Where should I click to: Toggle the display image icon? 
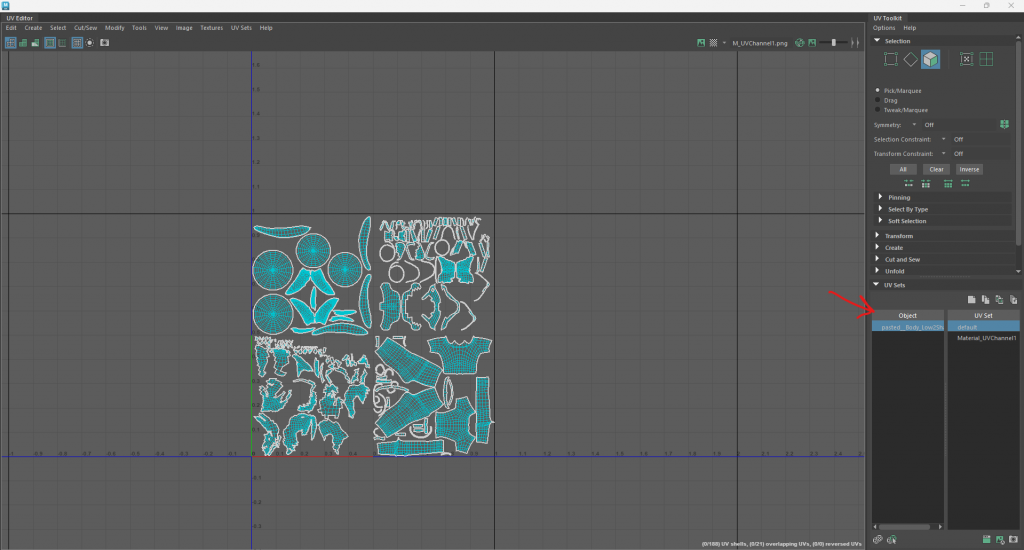coord(701,43)
